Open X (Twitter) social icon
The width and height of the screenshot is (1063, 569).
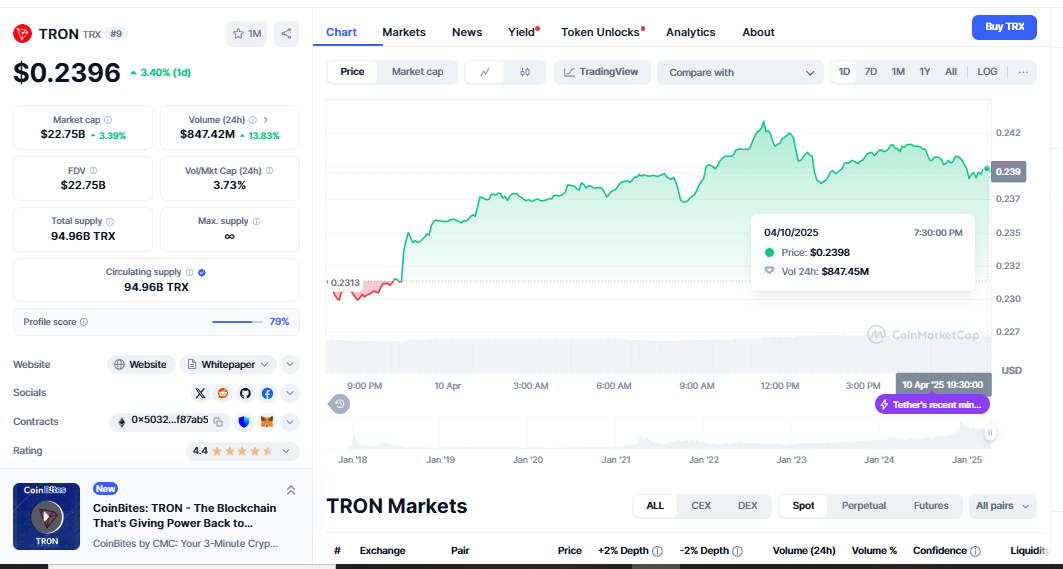200,393
